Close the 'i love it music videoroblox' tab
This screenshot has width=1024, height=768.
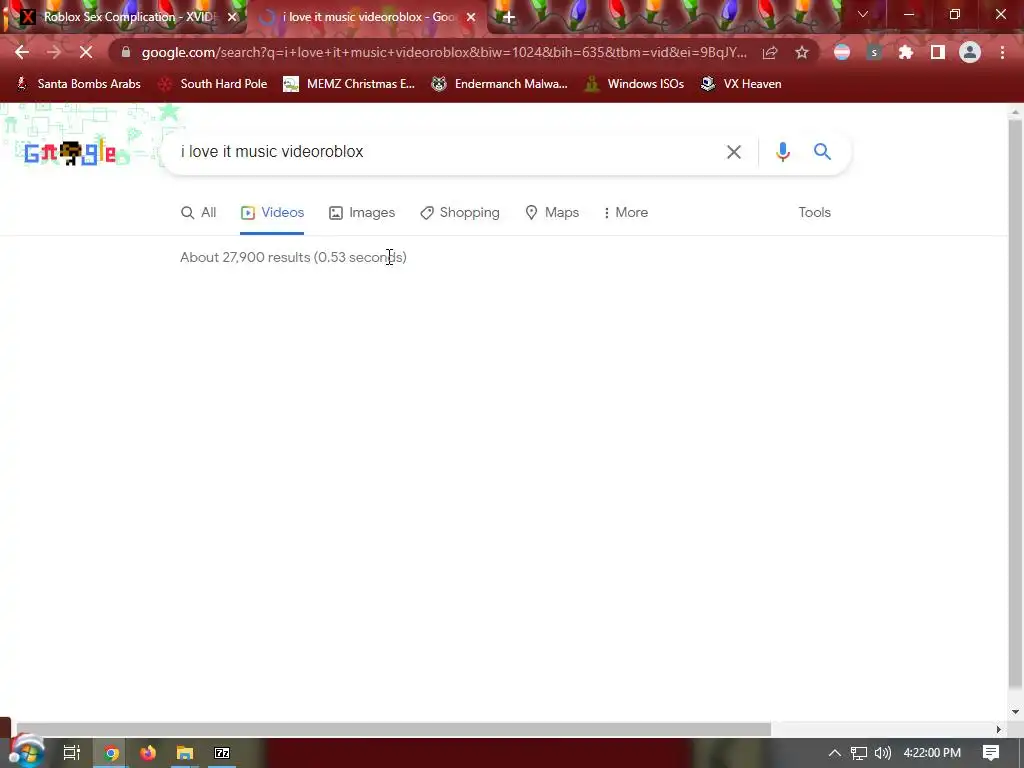[471, 17]
